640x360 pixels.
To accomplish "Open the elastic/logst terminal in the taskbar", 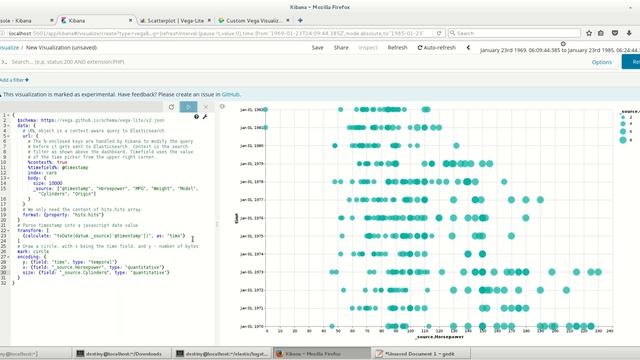I will tap(222, 353).
